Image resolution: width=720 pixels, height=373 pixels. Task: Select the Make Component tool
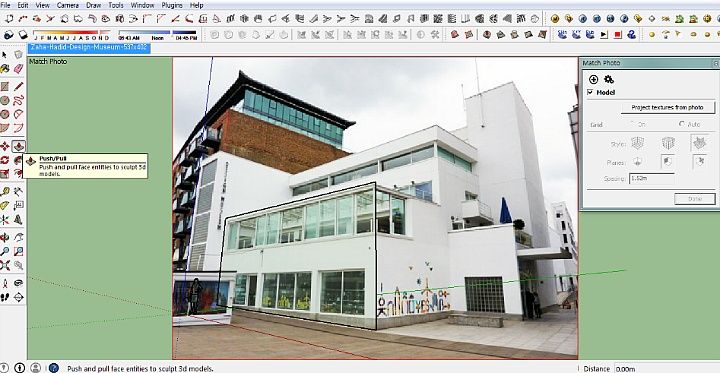click(x=18, y=55)
